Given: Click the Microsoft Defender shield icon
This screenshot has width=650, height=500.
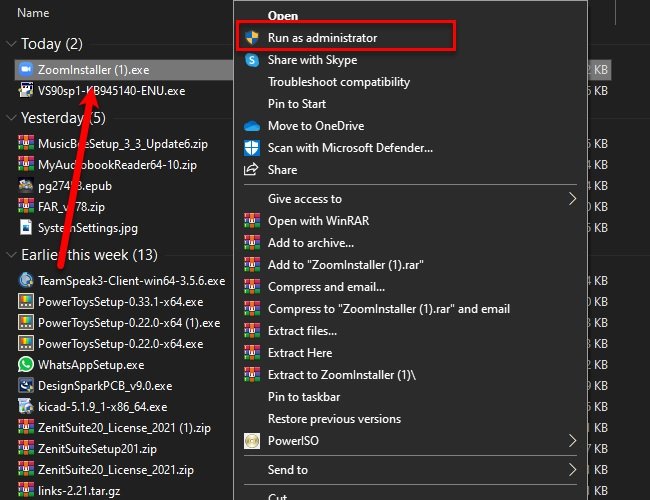Looking at the screenshot, I should (x=252, y=148).
